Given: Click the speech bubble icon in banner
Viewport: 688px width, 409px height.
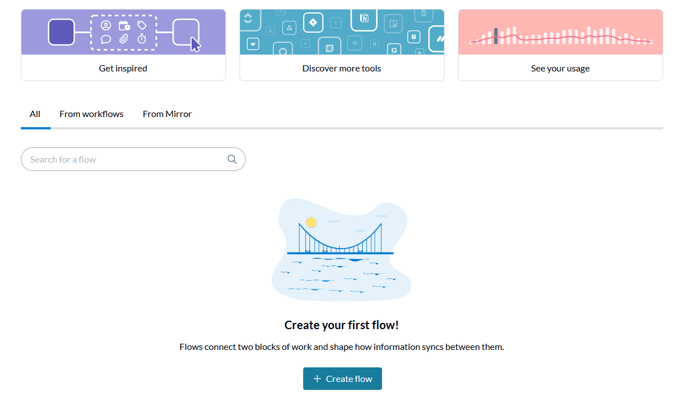Looking at the screenshot, I should click(x=106, y=39).
